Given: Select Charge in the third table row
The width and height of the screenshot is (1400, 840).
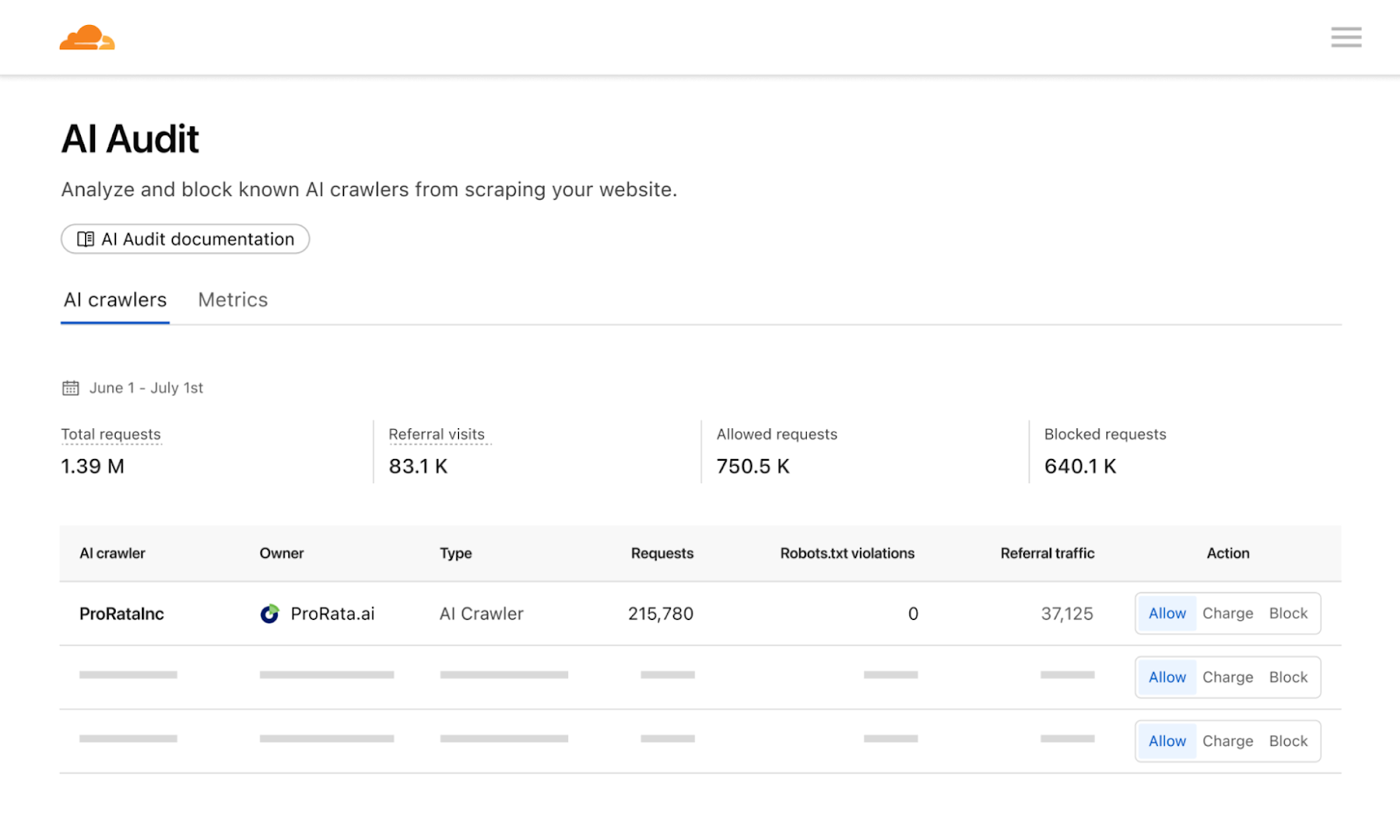Looking at the screenshot, I should point(1227,741).
